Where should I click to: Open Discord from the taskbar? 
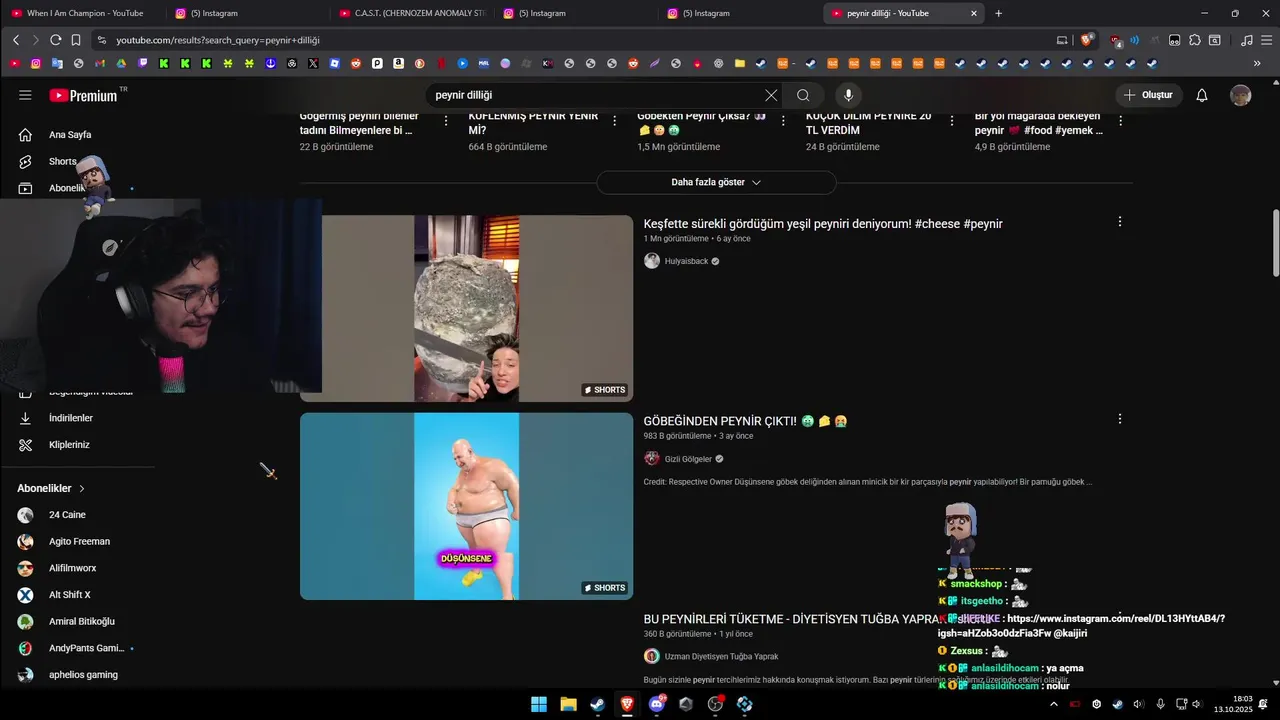657,704
